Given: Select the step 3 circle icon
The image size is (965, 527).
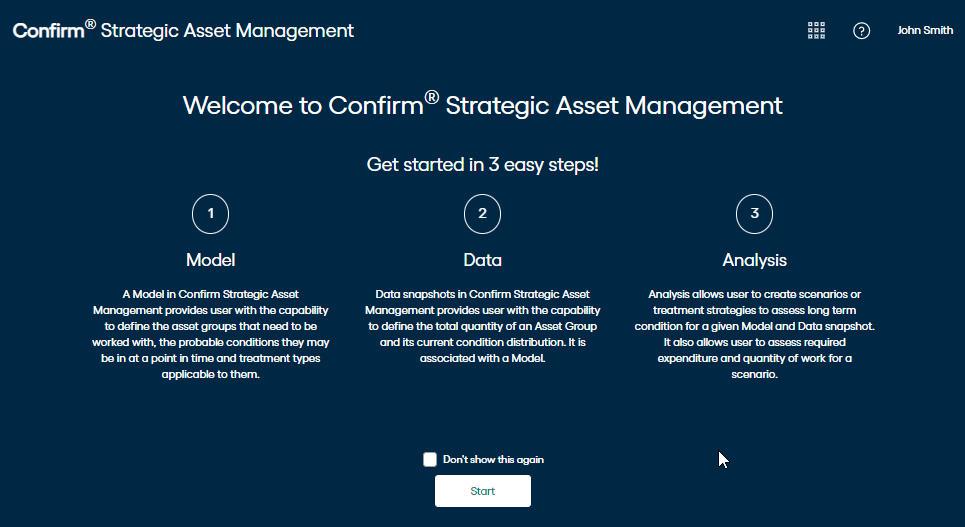Looking at the screenshot, I should (x=755, y=214).
